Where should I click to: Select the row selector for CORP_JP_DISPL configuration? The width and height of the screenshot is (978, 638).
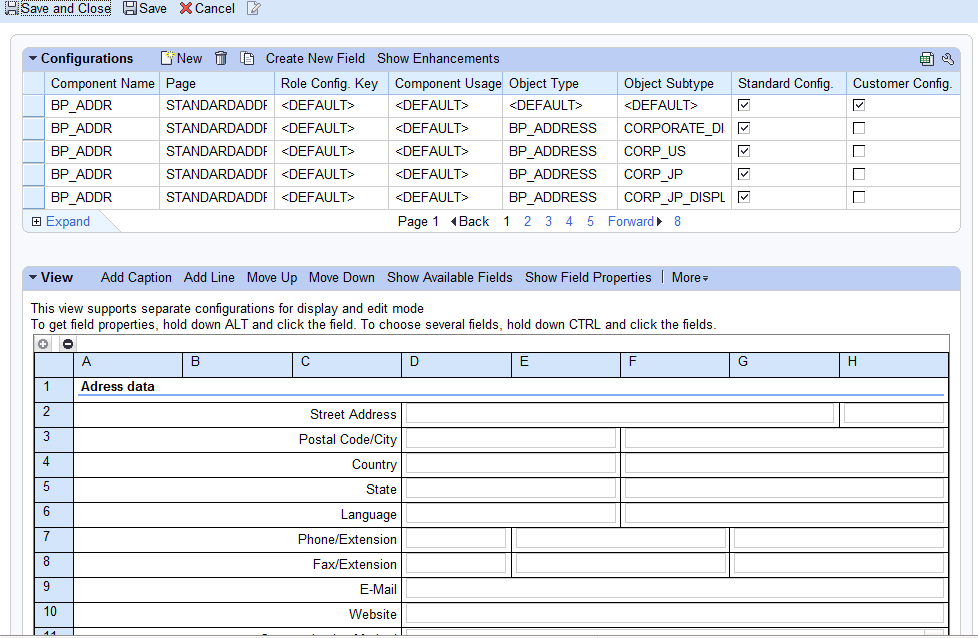coord(34,197)
